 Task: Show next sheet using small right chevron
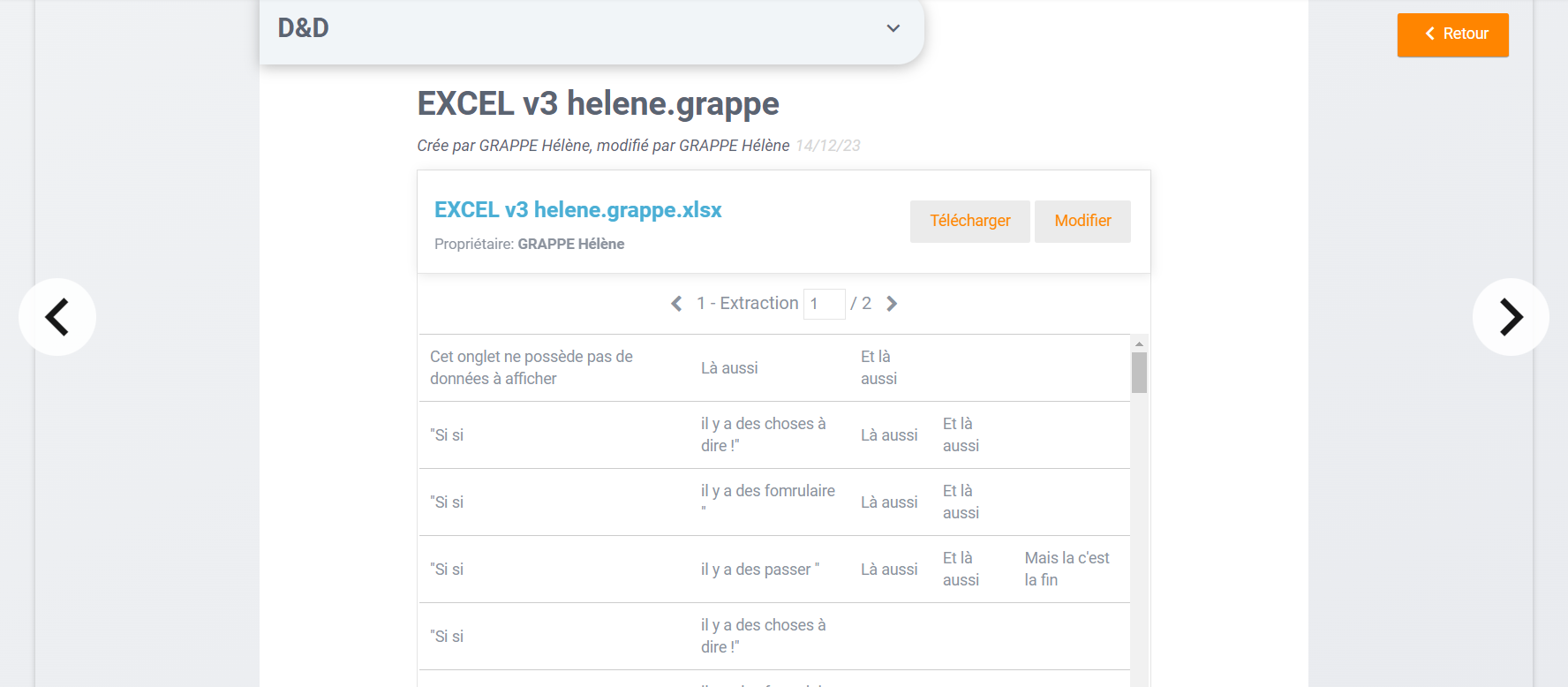pyautogui.click(x=892, y=304)
